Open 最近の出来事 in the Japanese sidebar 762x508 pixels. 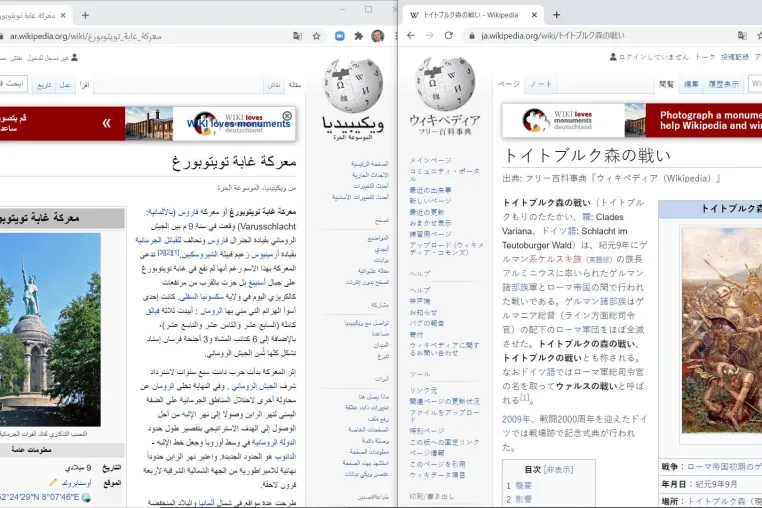point(430,190)
